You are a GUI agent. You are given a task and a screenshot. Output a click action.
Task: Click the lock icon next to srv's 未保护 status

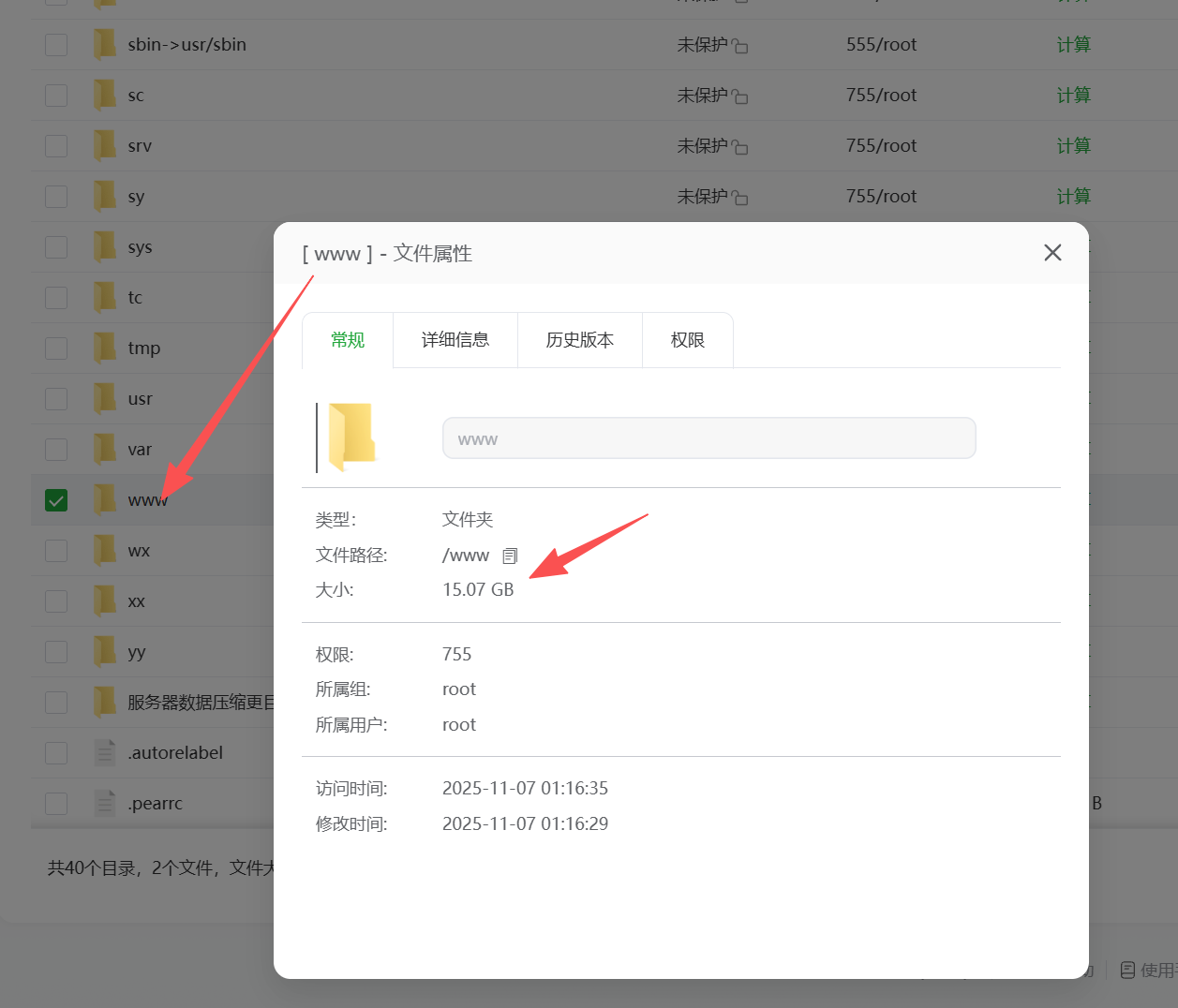click(740, 145)
